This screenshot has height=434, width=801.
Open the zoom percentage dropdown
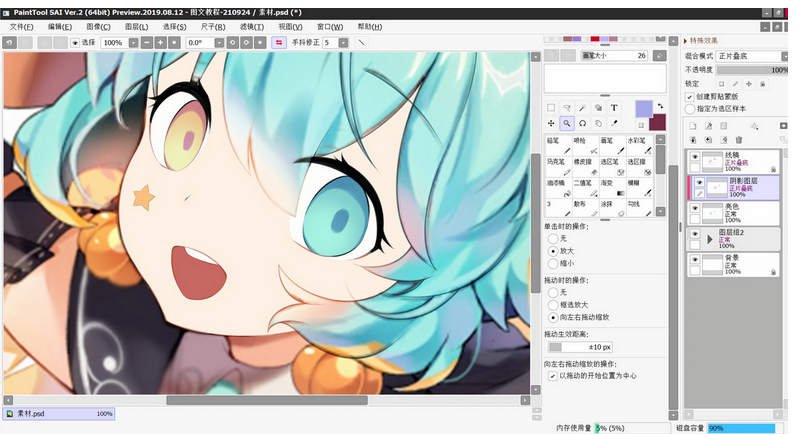[133, 43]
